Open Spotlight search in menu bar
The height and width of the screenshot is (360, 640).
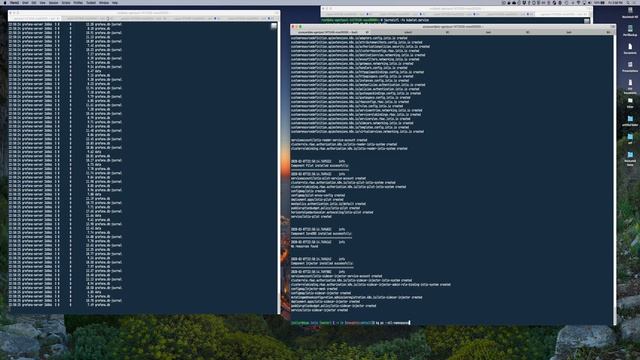(x=629, y=2)
